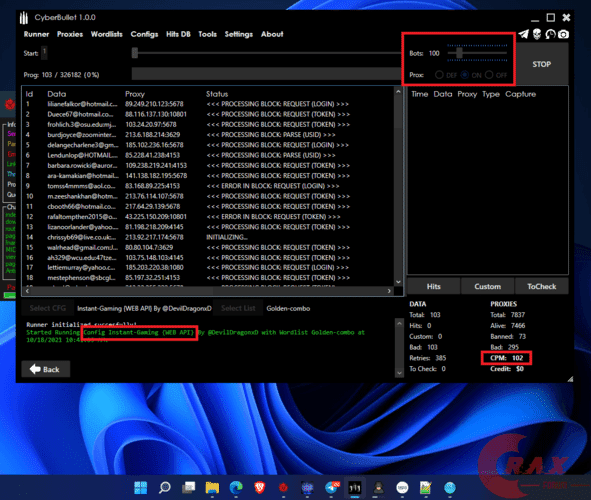Open the history clock icon in the header
The height and width of the screenshot is (500, 591).
point(550,34)
